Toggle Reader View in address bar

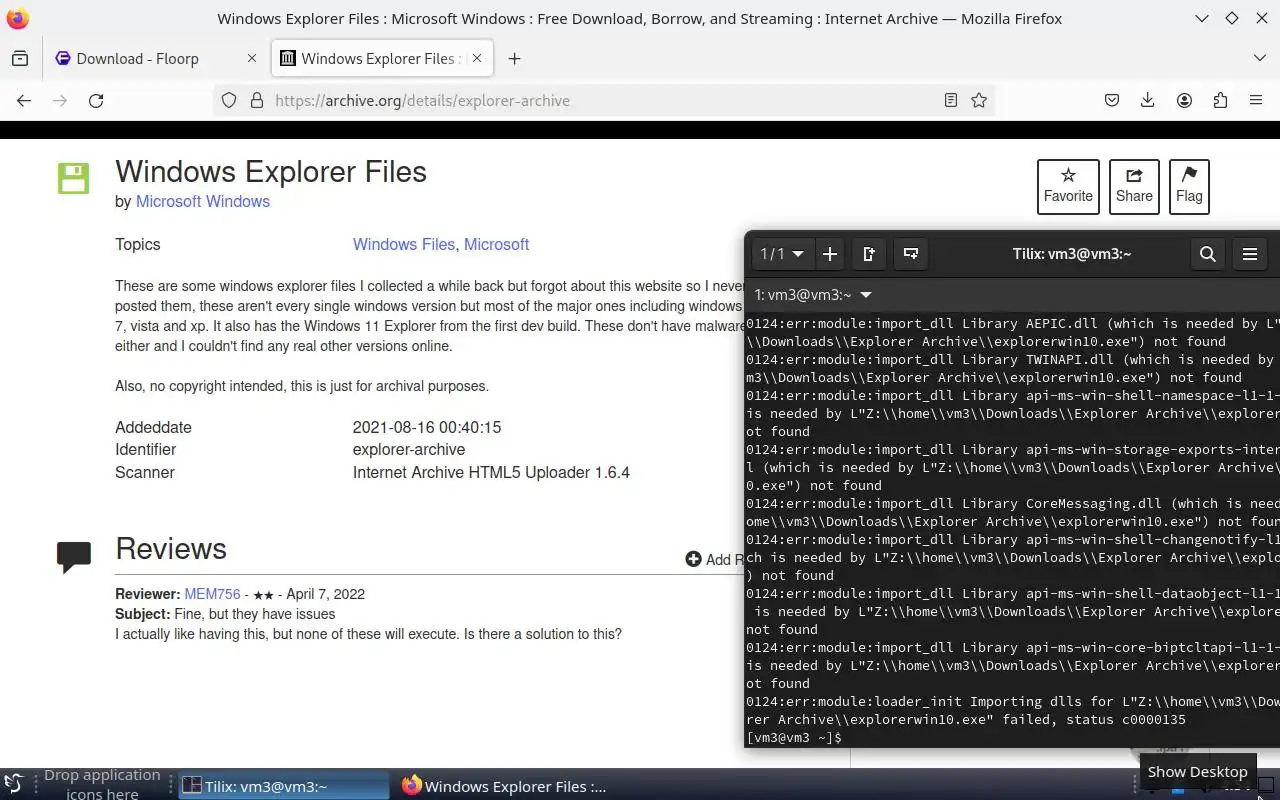point(951,100)
